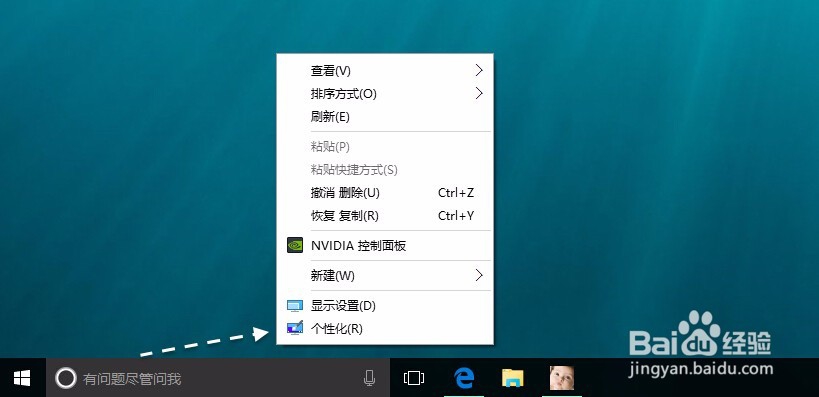Open the 新建(W) menu entry
The width and height of the screenshot is (819, 397).
[385, 275]
